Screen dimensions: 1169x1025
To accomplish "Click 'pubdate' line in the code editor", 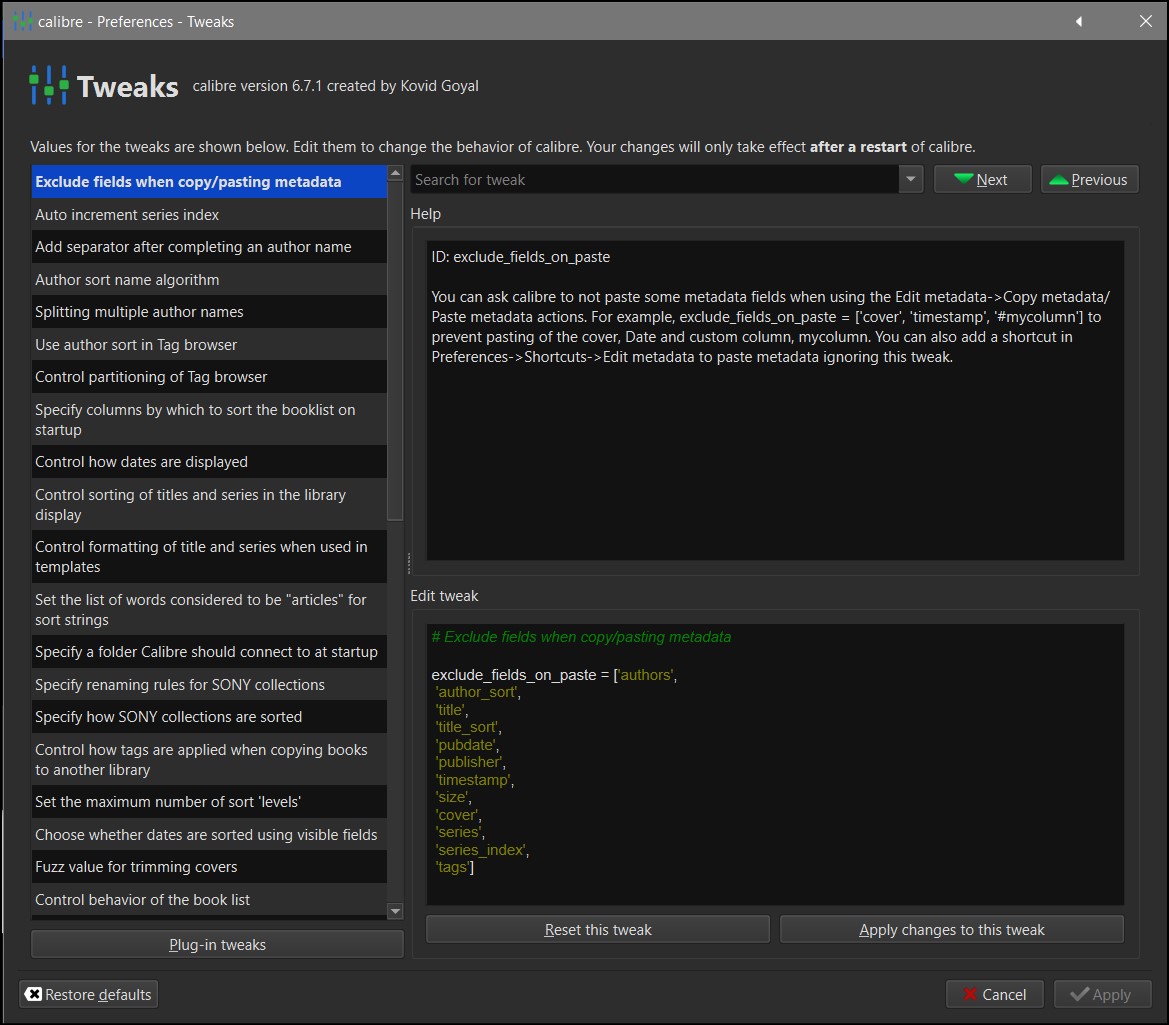I will tap(467, 745).
